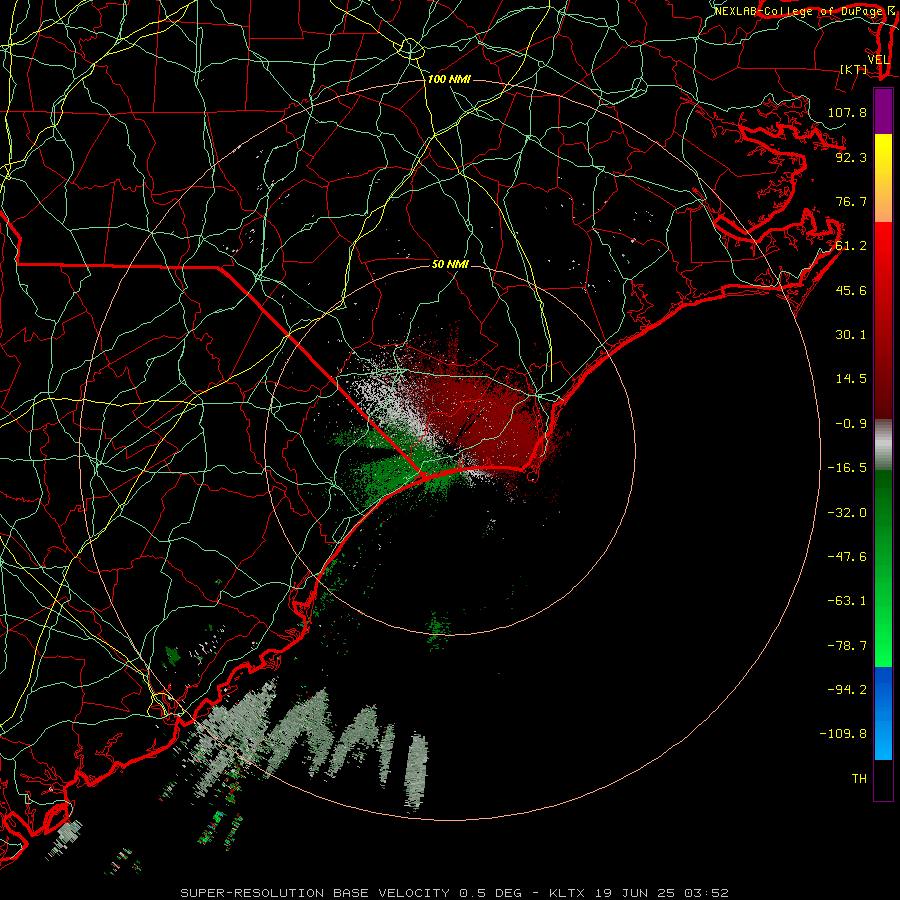Image resolution: width=900 pixels, height=900 pixels.
Task: Click the green segment of the velocity scale
Action: 883,568
